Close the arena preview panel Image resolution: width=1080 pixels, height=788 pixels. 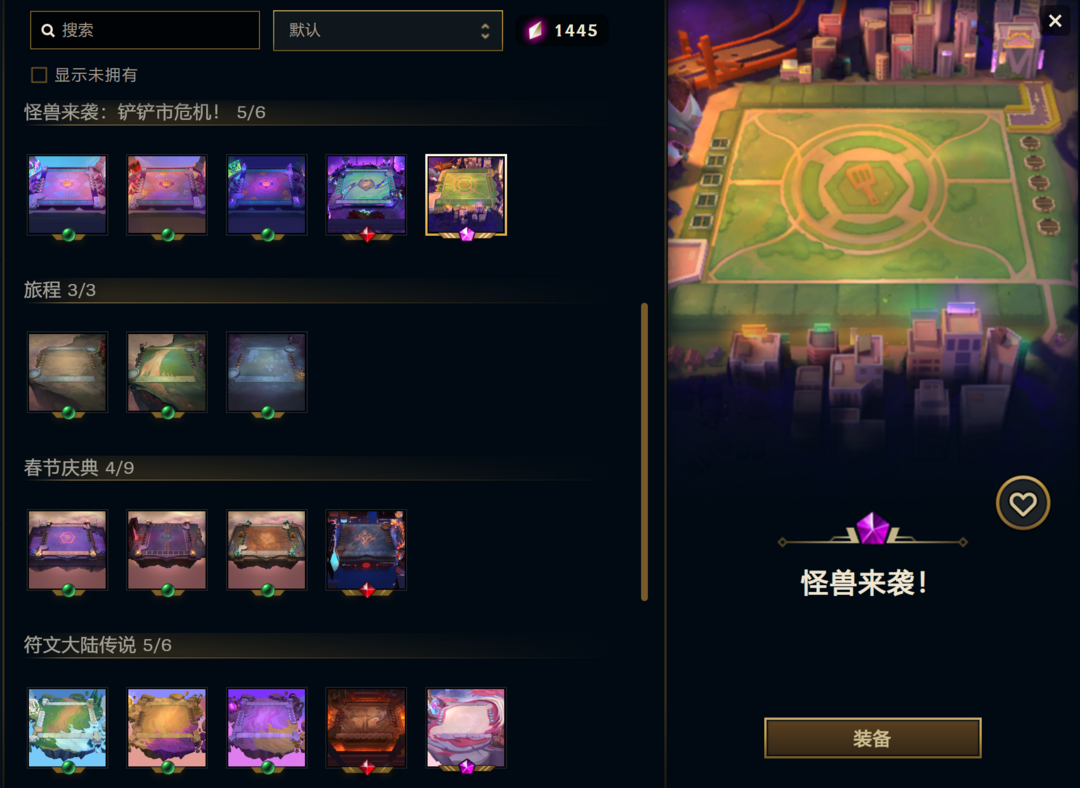(x=1055, y=21)
